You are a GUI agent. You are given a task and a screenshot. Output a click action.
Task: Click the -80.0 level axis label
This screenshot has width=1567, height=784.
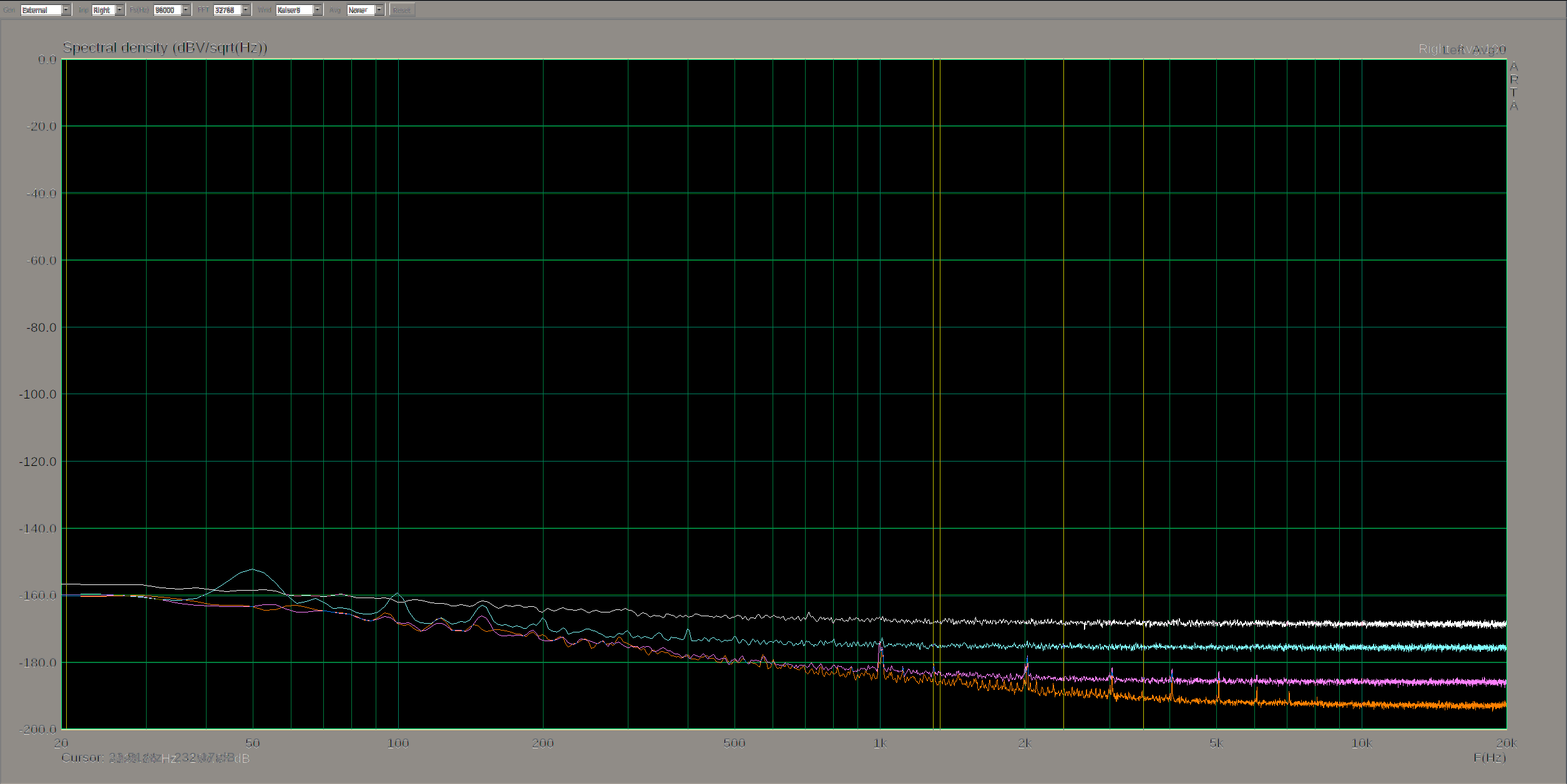pos(41,327)
